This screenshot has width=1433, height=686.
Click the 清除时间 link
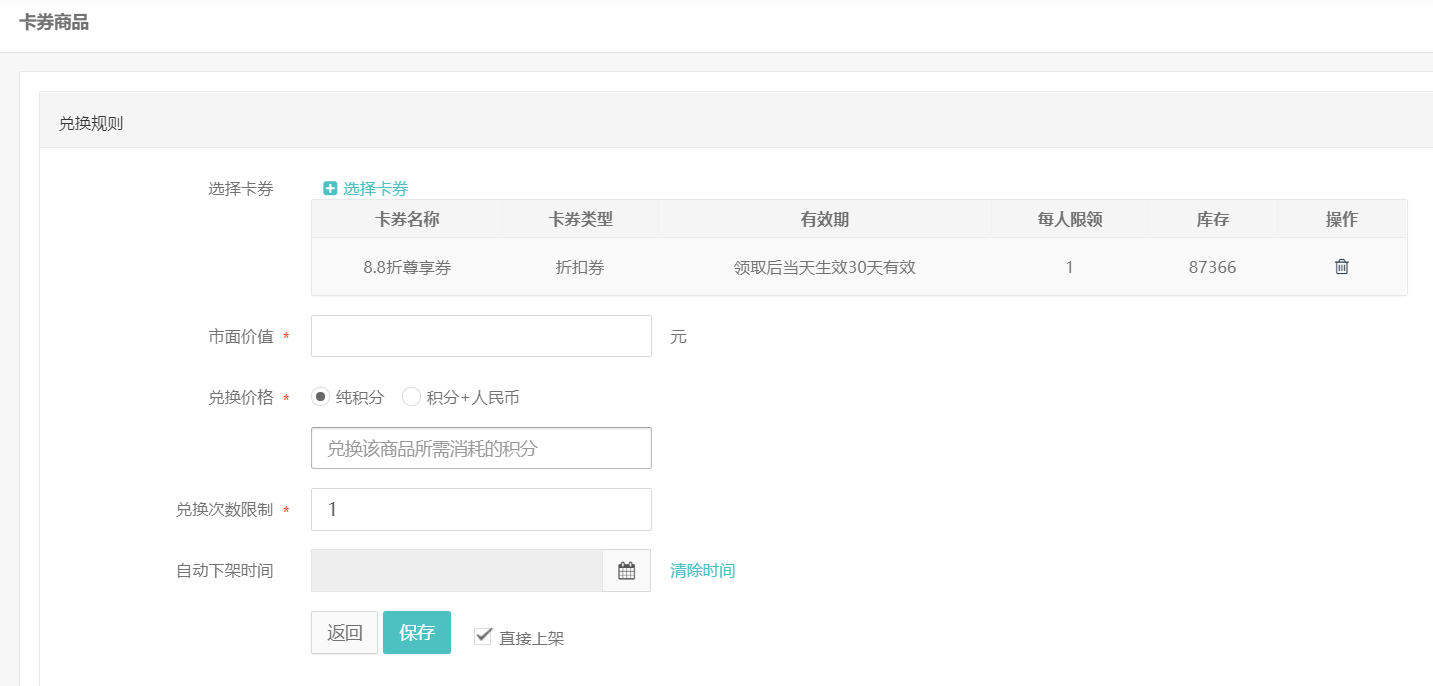pos(702,571)
